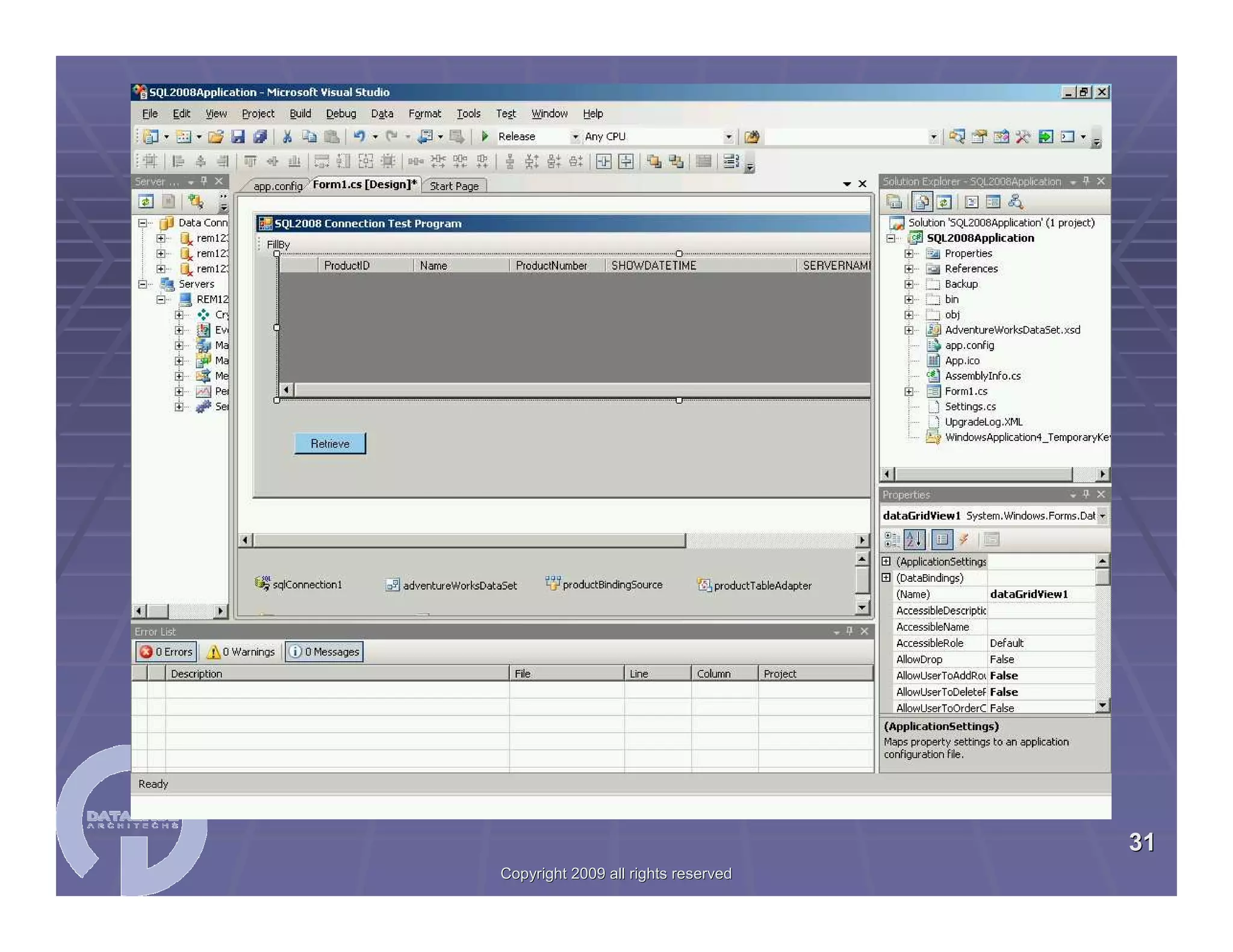
Task: Open the Format menu
Action: [x=424, y=114]
